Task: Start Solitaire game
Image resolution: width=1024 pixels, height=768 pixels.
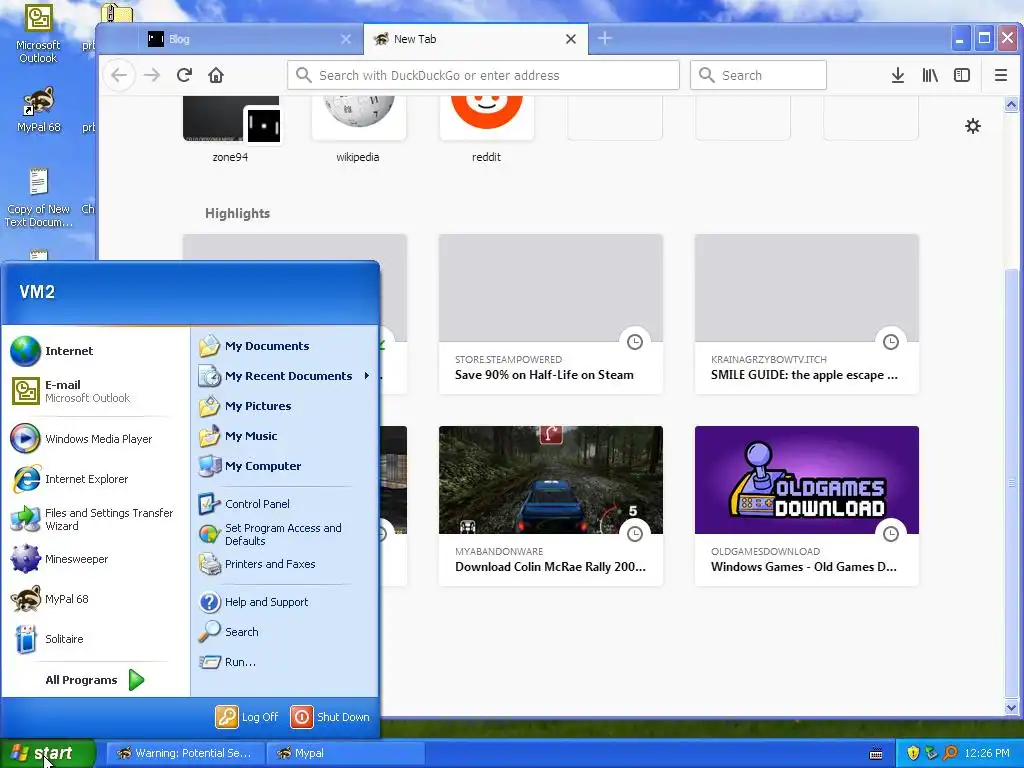Action: coord(95,639)
